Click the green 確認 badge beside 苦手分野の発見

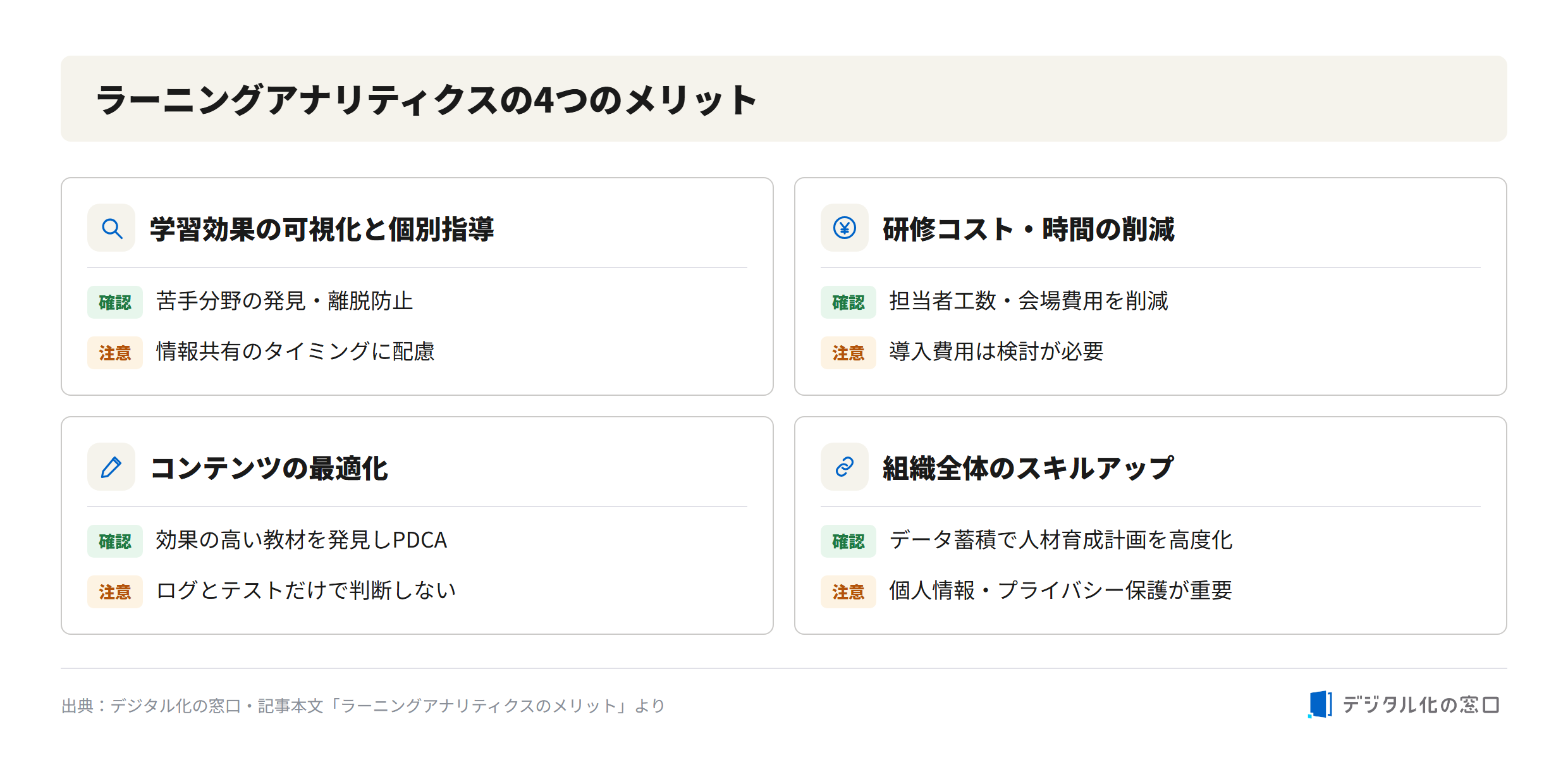click(115, 302)
